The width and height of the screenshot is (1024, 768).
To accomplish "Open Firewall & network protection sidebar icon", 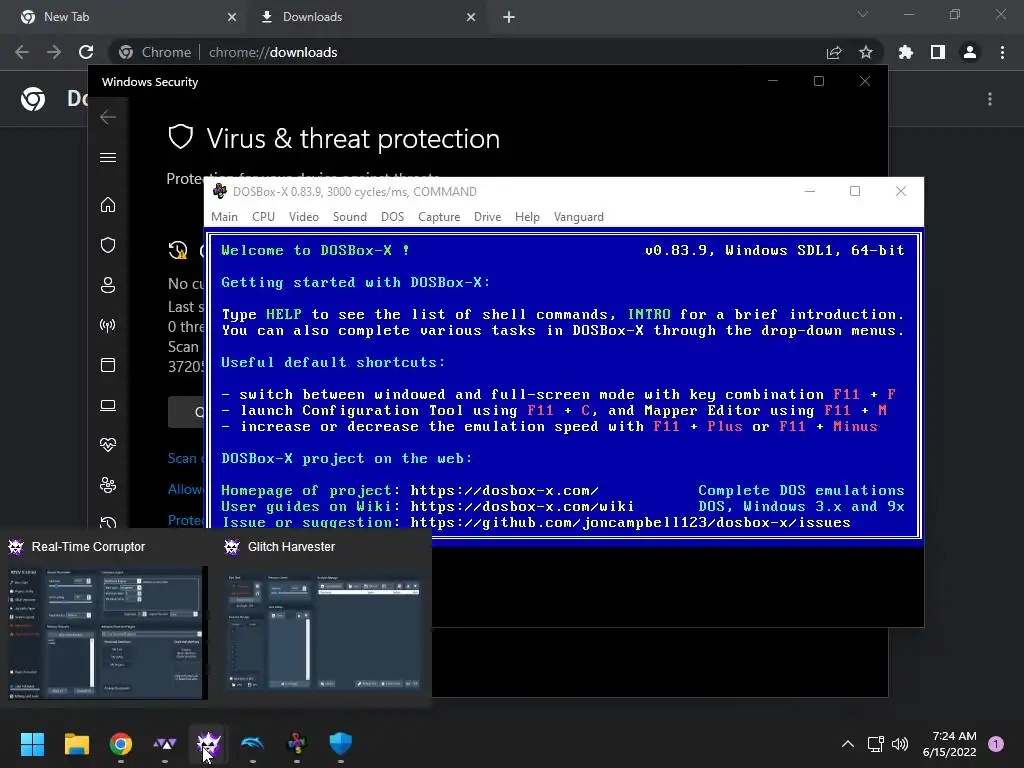I will tap(108, 325).
